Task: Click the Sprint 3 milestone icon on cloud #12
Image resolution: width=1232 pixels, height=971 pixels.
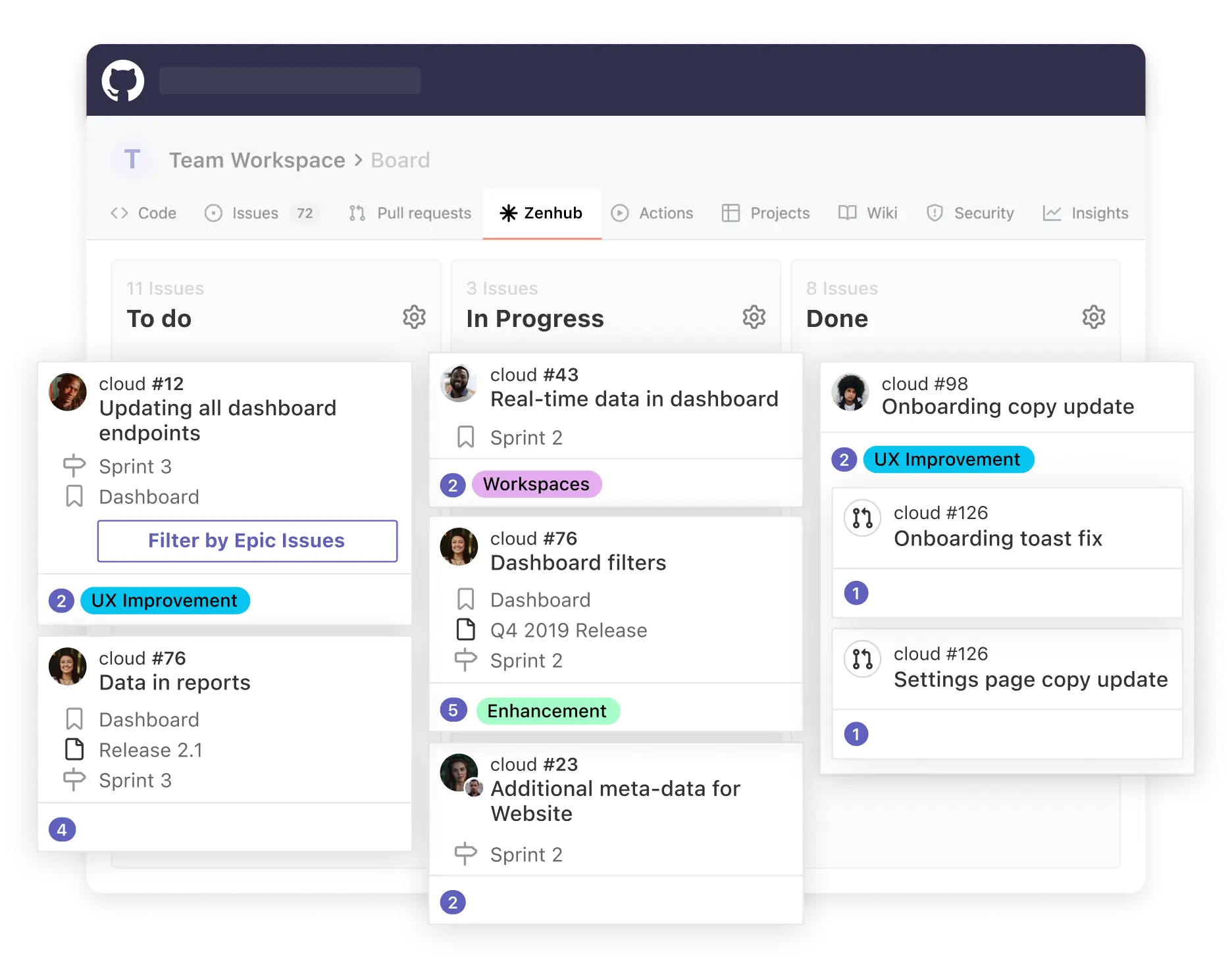Action: (x=74, y=466)
